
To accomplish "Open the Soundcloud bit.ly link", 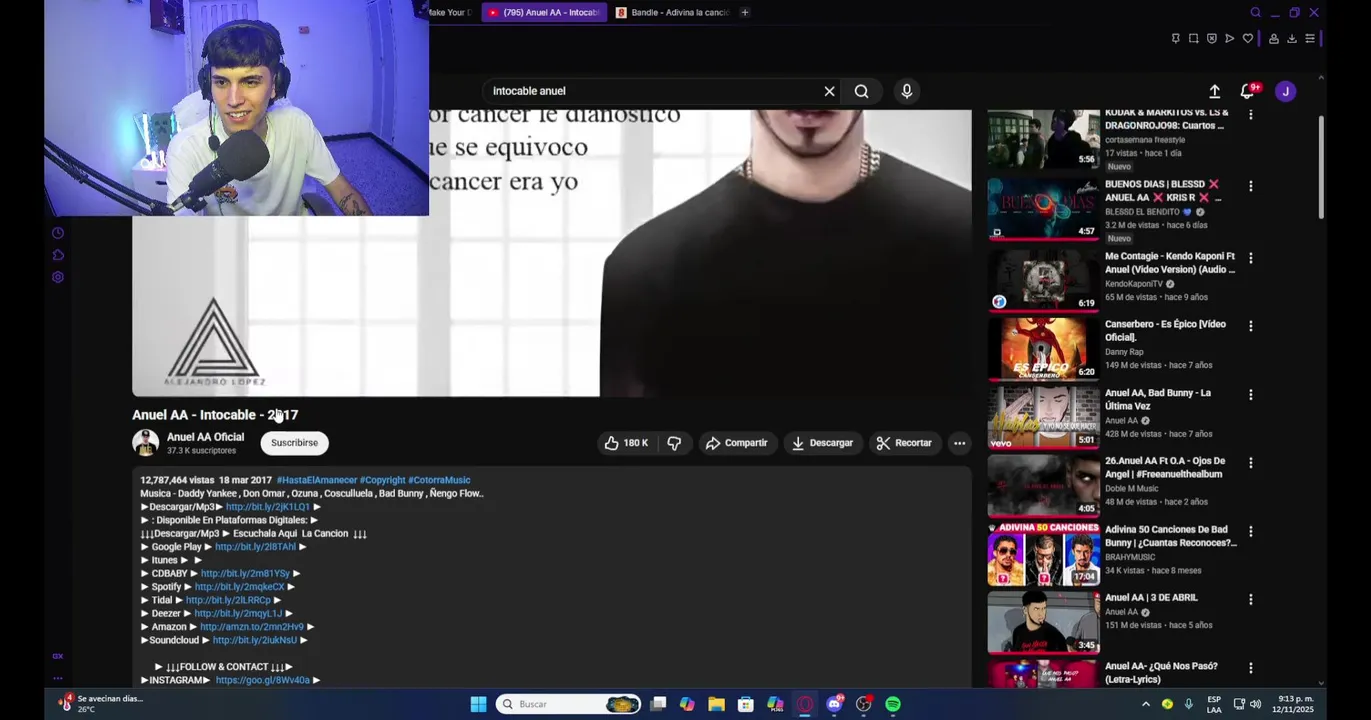I will click(x=254, y=640).
